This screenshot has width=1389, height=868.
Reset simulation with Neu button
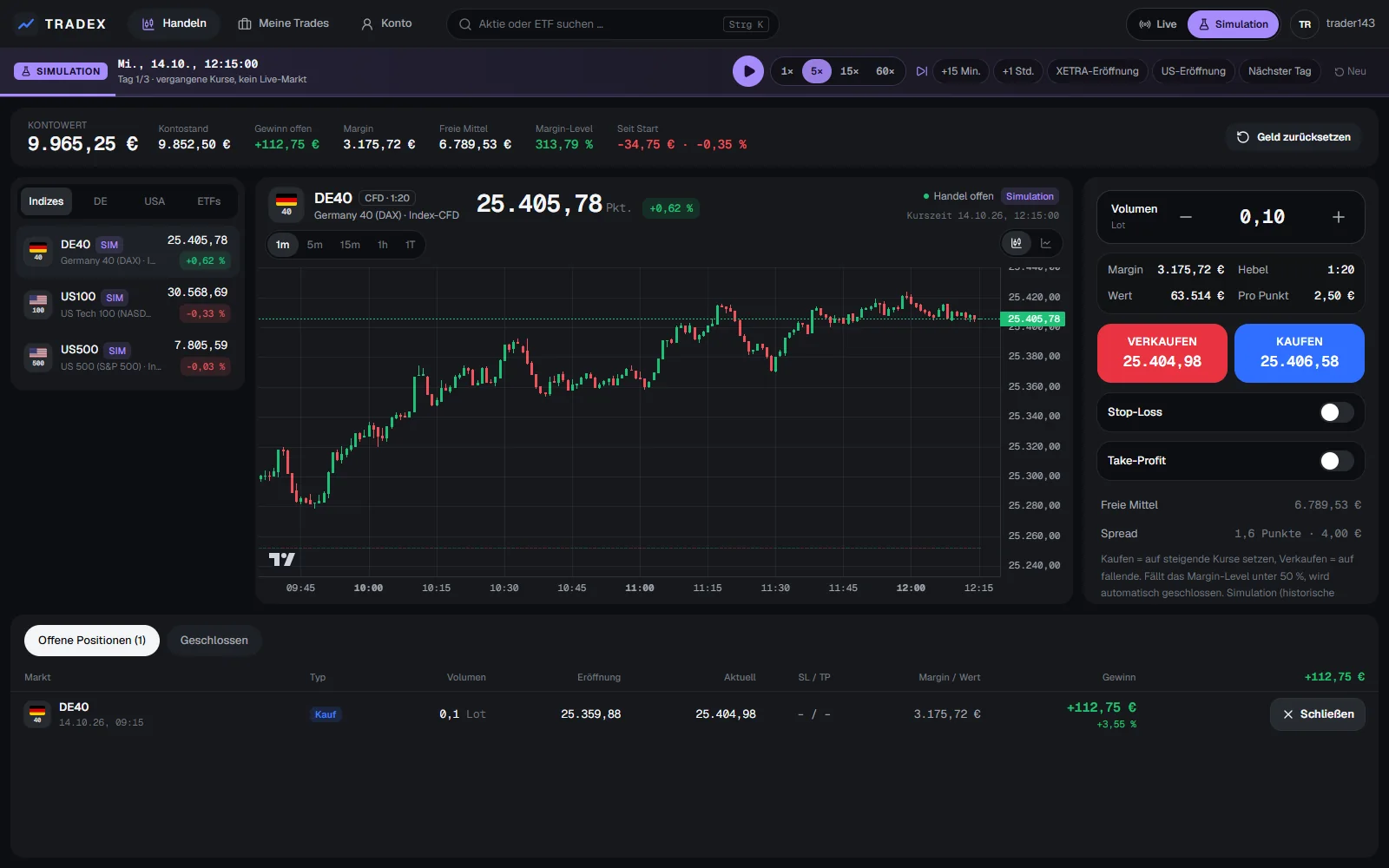point(1350,71)
